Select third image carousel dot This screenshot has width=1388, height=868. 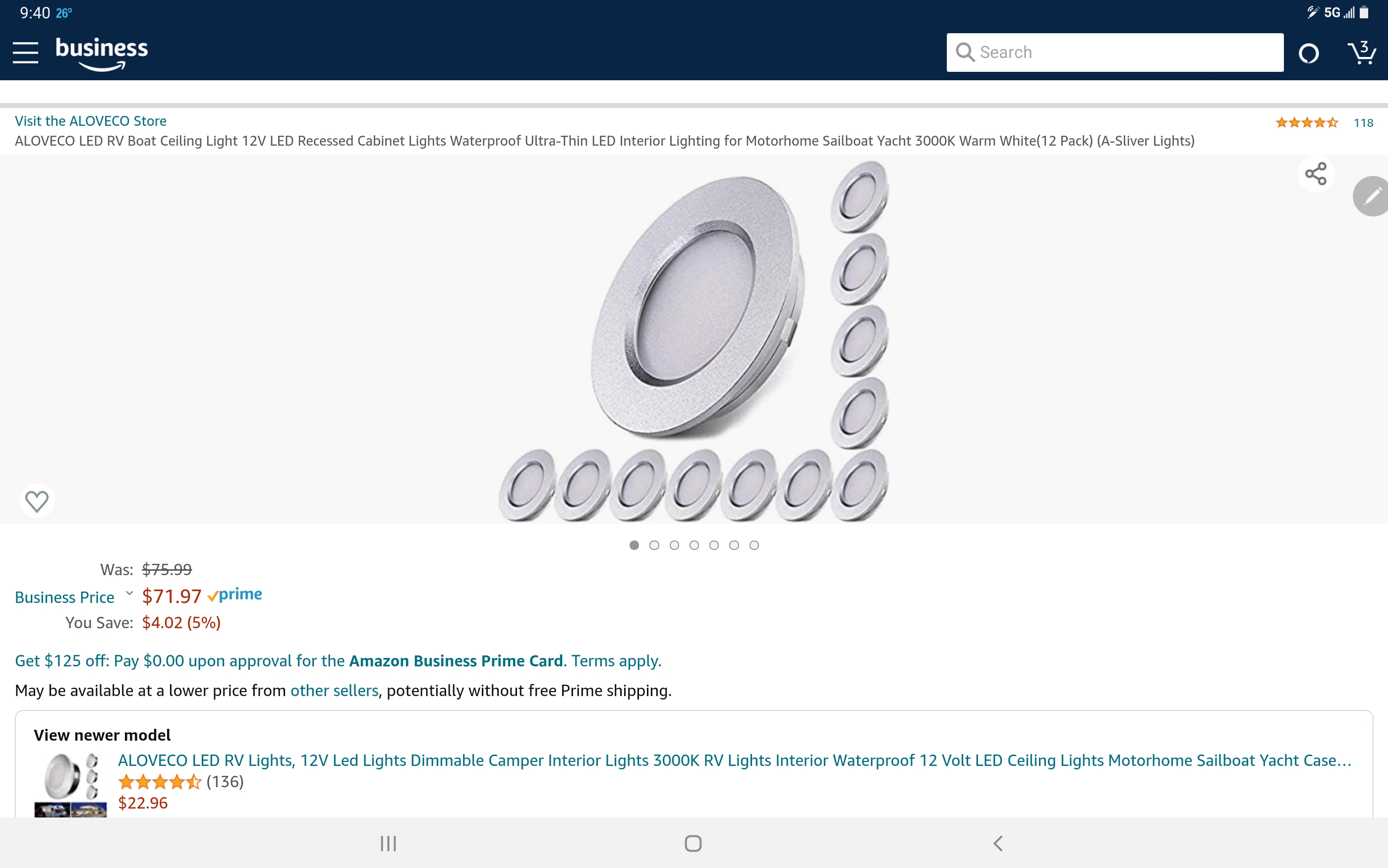click(674, 545)
